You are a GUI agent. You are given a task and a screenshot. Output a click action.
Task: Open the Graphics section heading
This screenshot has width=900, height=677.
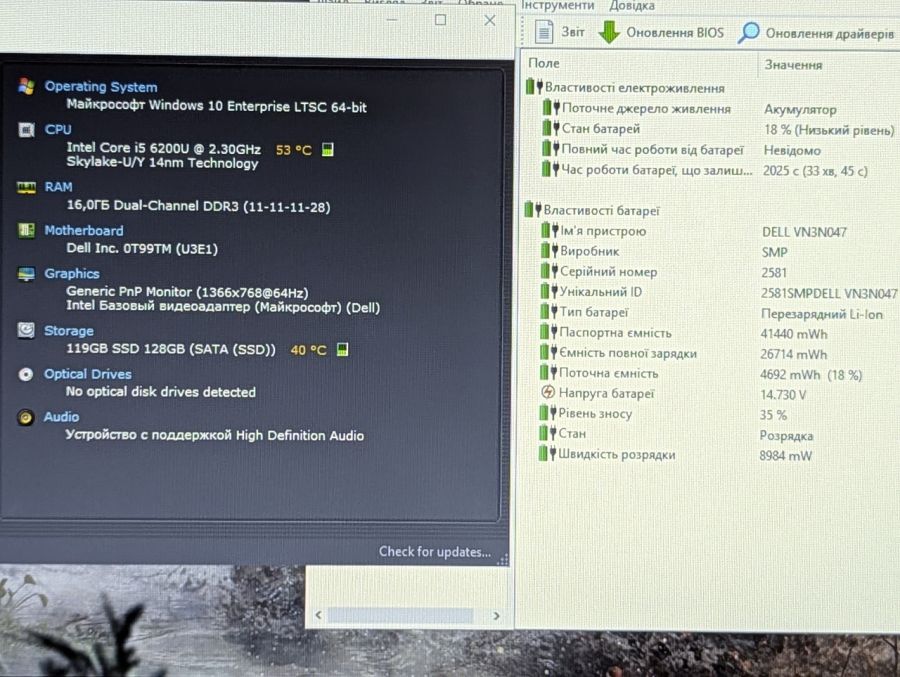72,273
